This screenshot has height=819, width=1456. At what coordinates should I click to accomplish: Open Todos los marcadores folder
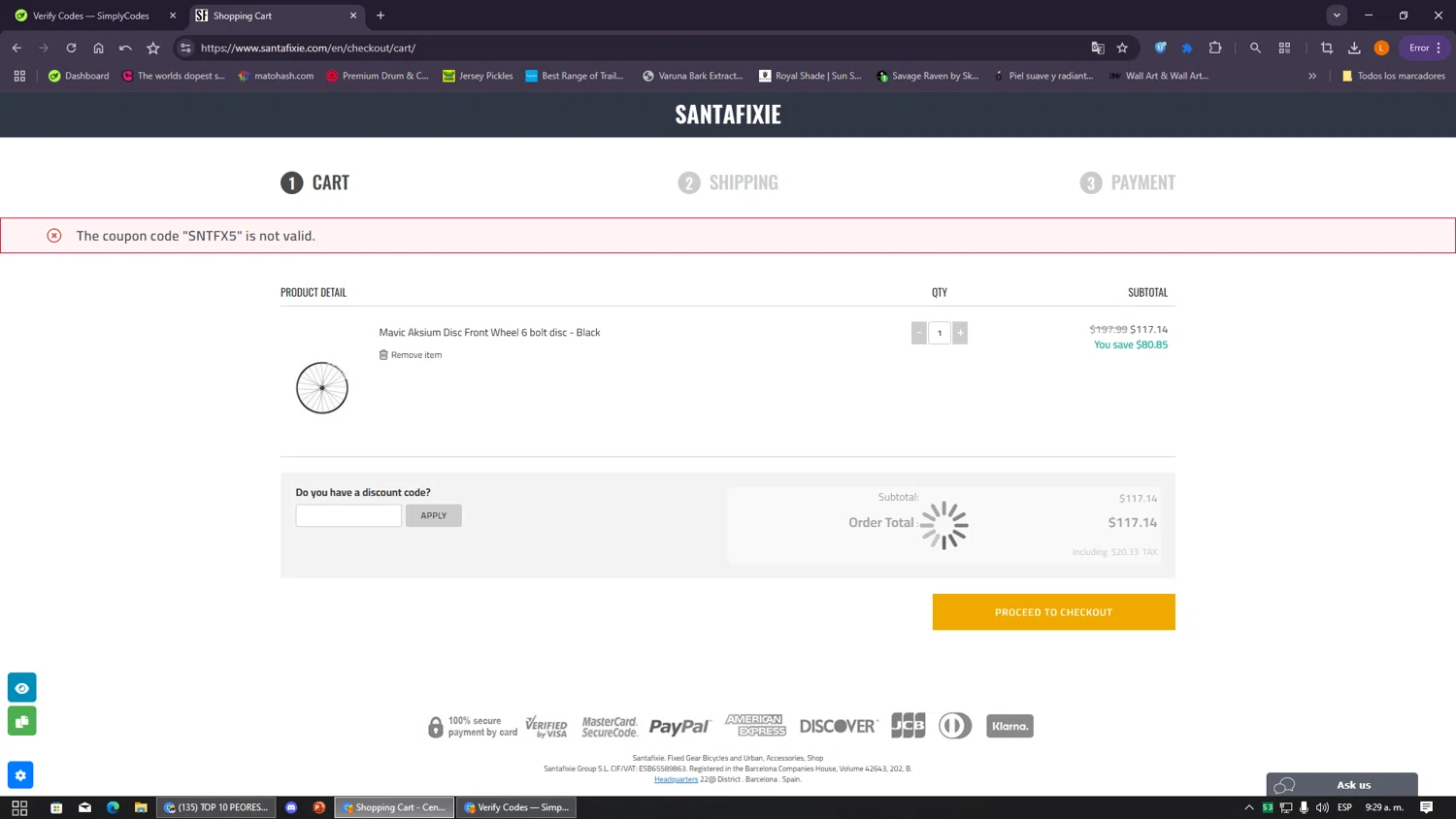click(x=1393, y=76)
